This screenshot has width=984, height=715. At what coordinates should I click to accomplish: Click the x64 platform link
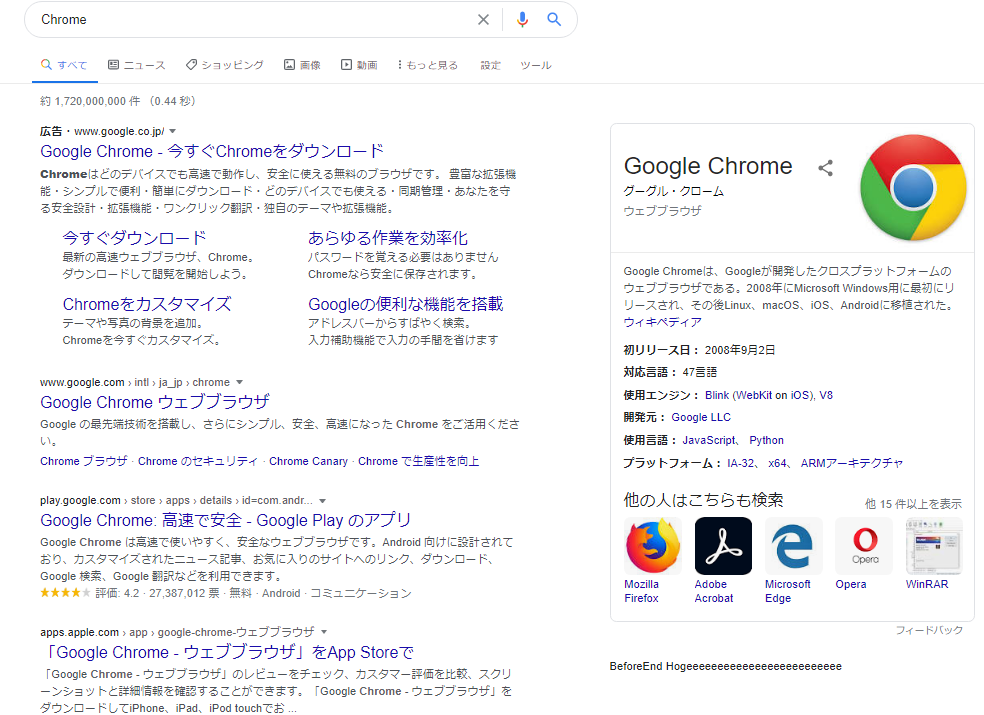click(x=777, y=463)
